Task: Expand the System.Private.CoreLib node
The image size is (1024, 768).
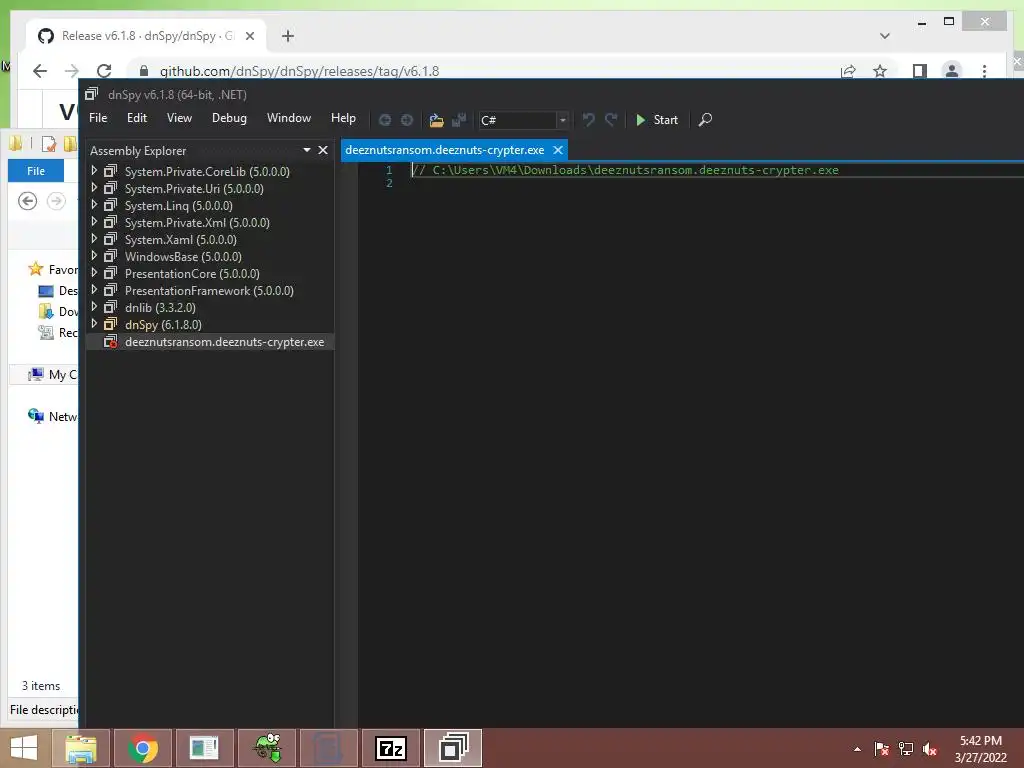Action: pos(94,171)
